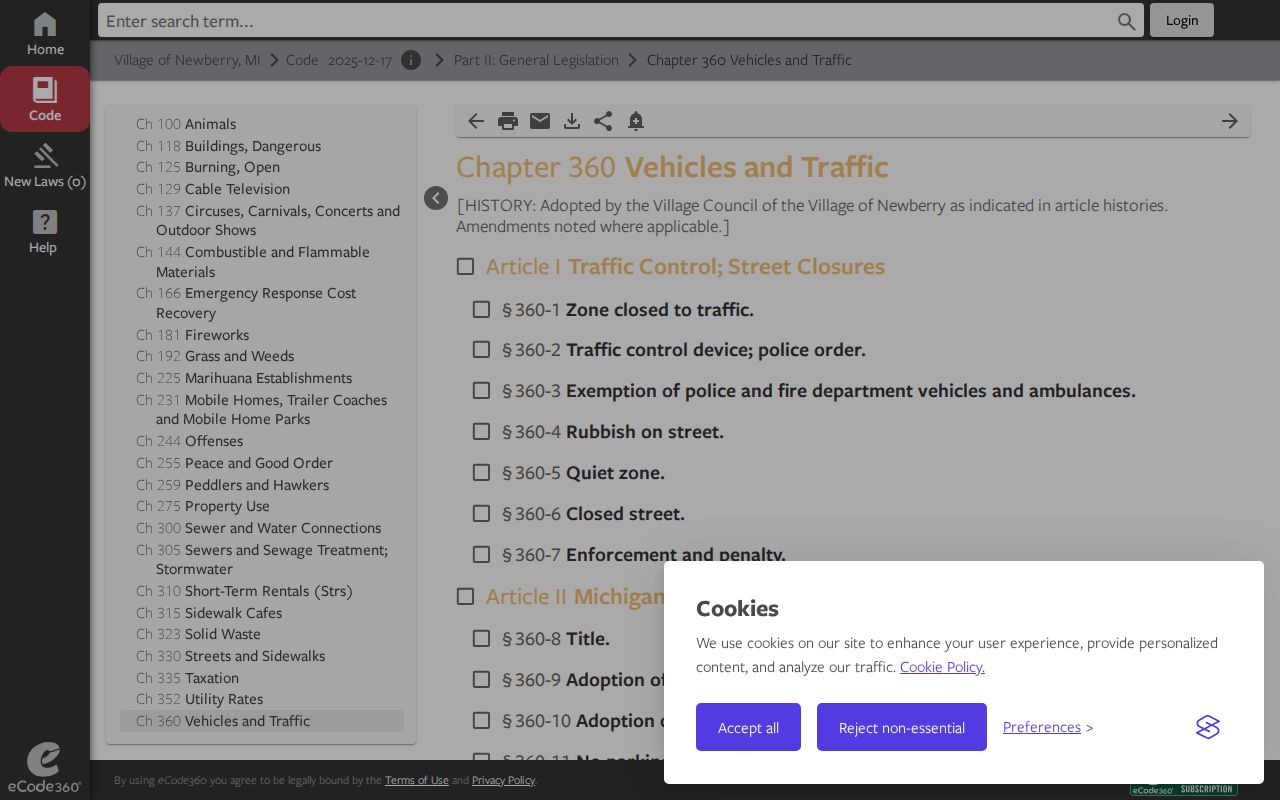Download the chapter
This screenshot has height=800, width=1280.
[572, 121]
